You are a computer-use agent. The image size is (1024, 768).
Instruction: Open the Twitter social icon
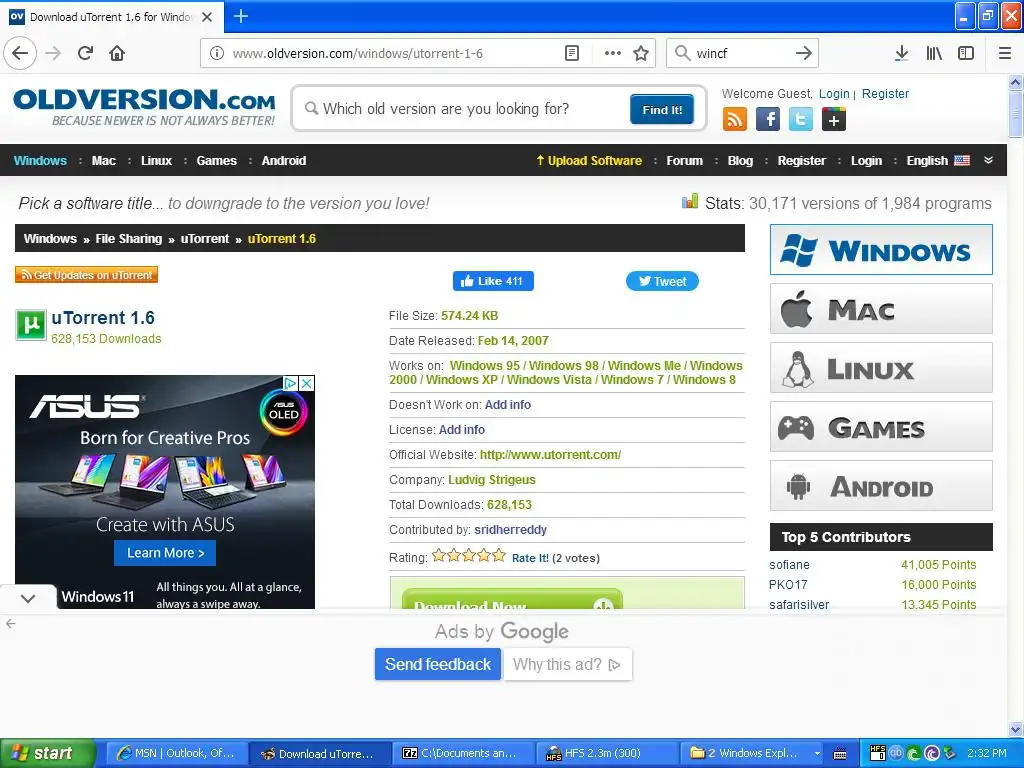click(801, 120)
